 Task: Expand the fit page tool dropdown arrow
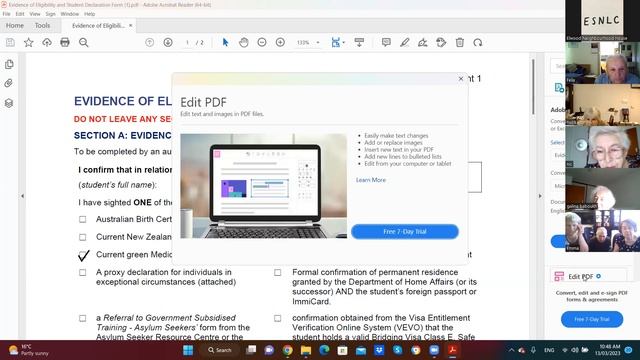(344, 42)
